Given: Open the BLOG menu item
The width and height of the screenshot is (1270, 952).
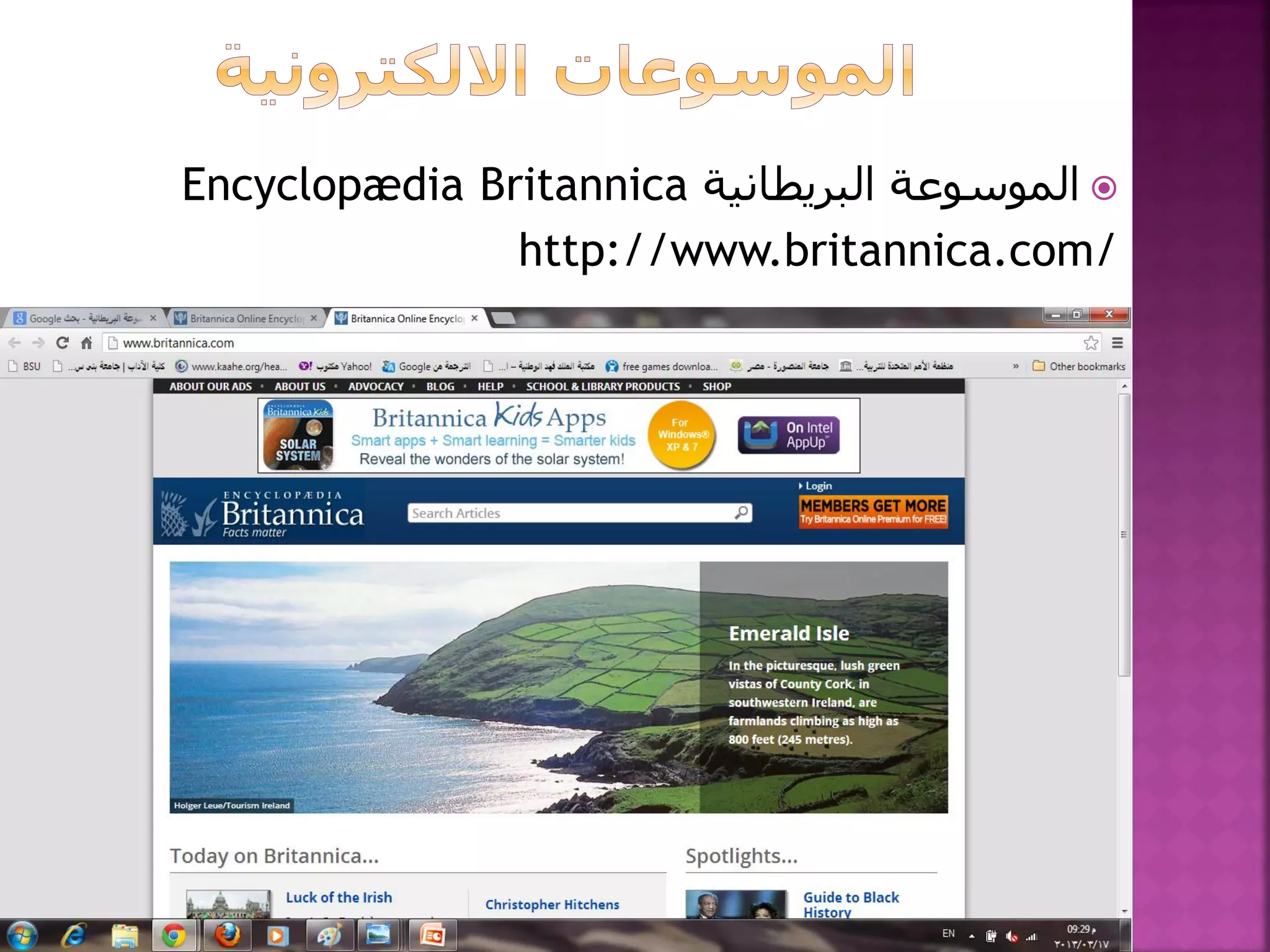Looking at the screenshot, I should (440, 386).
